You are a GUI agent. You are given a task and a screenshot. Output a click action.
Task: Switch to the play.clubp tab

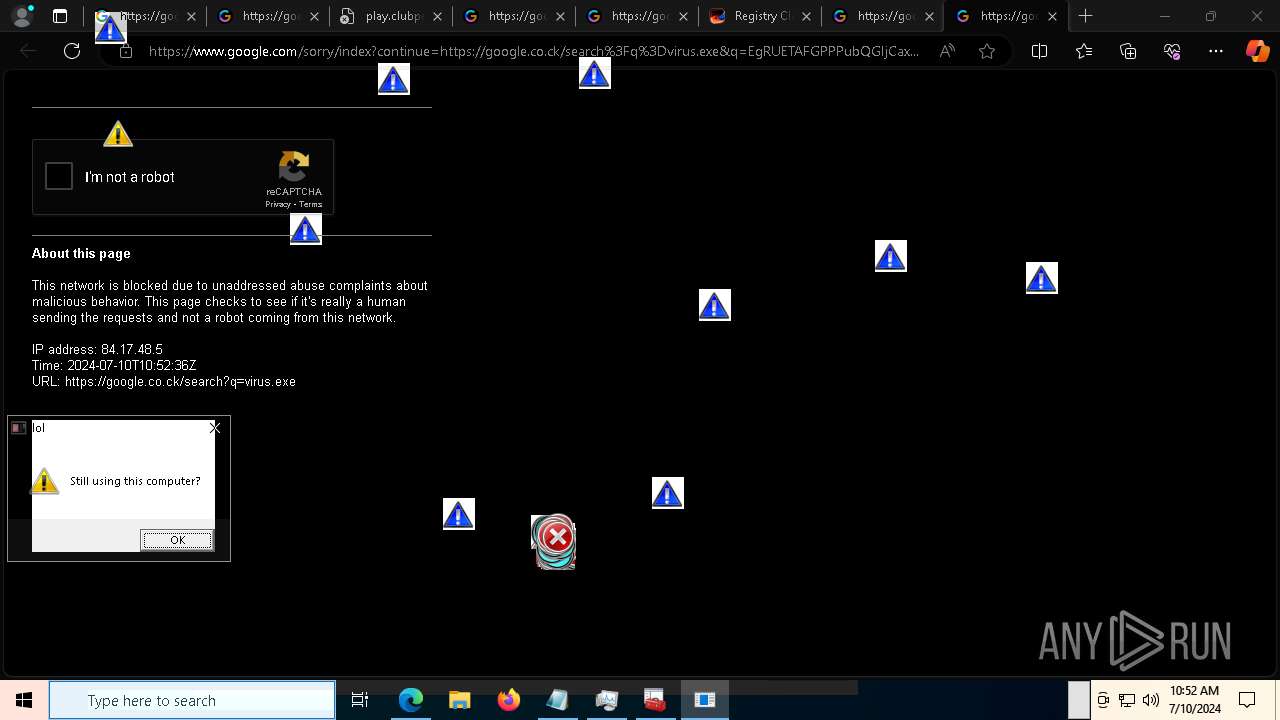[x=391, y=16]
